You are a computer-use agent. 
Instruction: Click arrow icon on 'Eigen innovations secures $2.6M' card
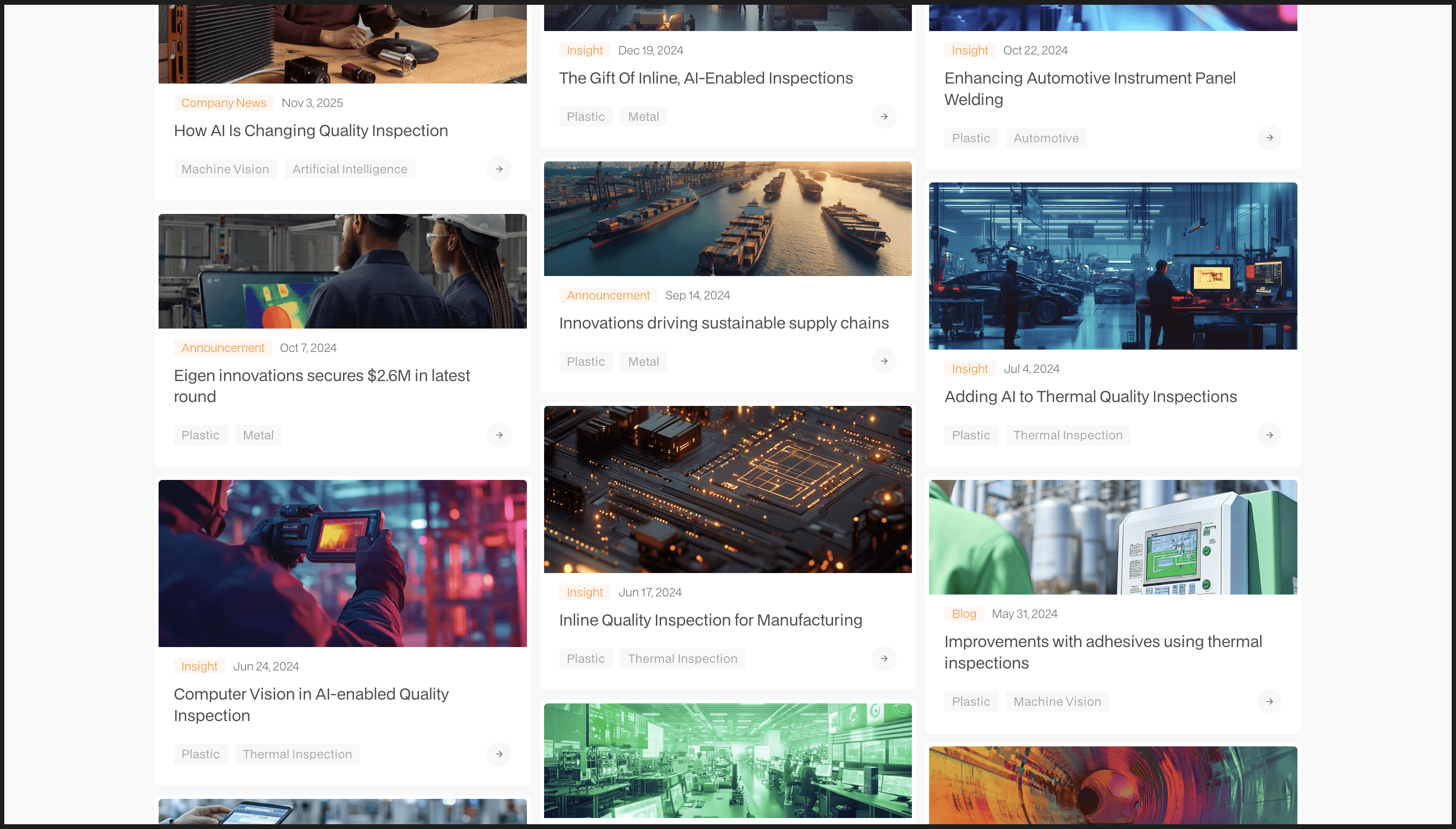click(499, 435)
